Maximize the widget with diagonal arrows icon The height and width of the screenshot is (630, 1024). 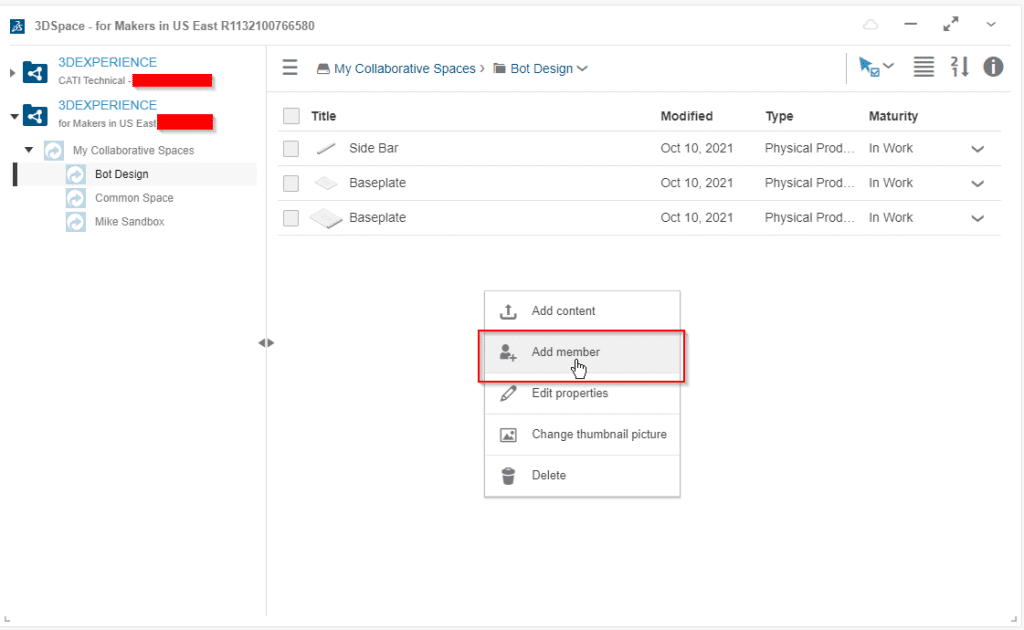click(951, 24)
